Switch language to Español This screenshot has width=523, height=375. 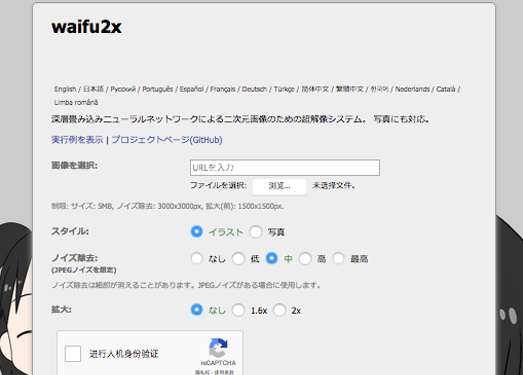coord(191,89)
